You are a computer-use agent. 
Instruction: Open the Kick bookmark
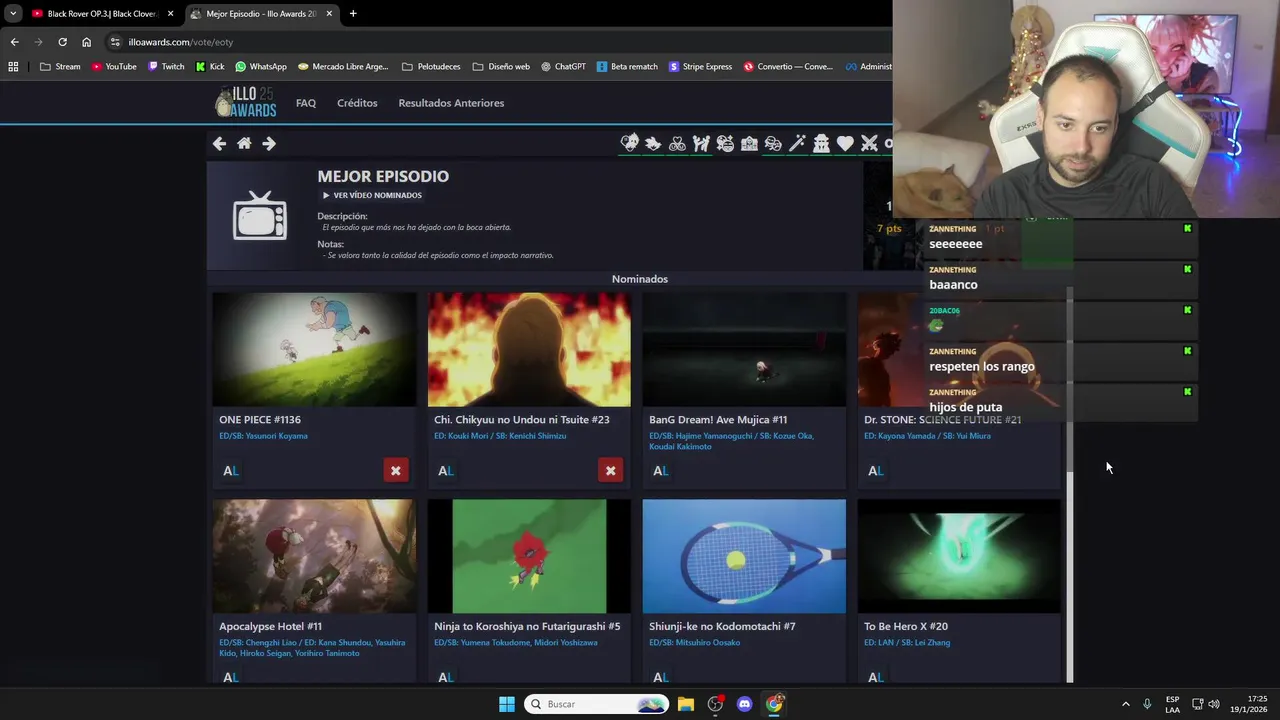210,67
